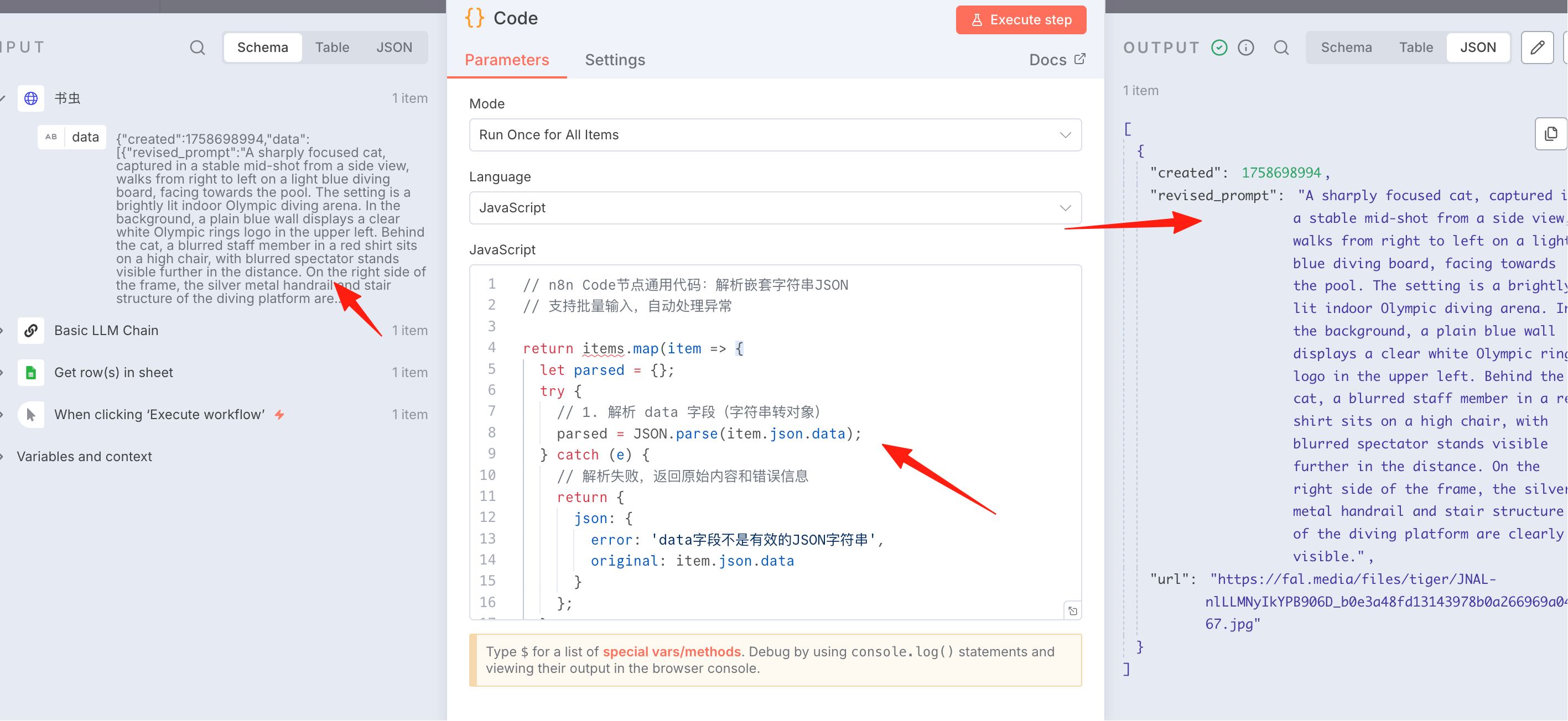The width and height of the screenshot is (1568, 721).
Task: Click the Execute step button
Action: [x=1021, y=20]
